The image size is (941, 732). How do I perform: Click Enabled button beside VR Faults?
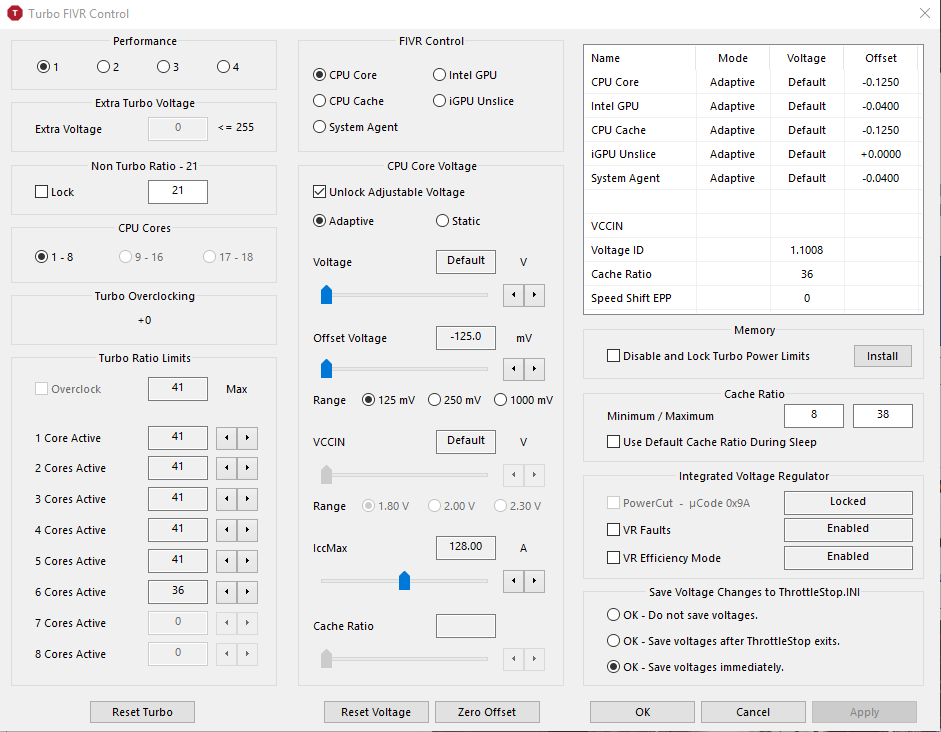click(x=848, y=529)
